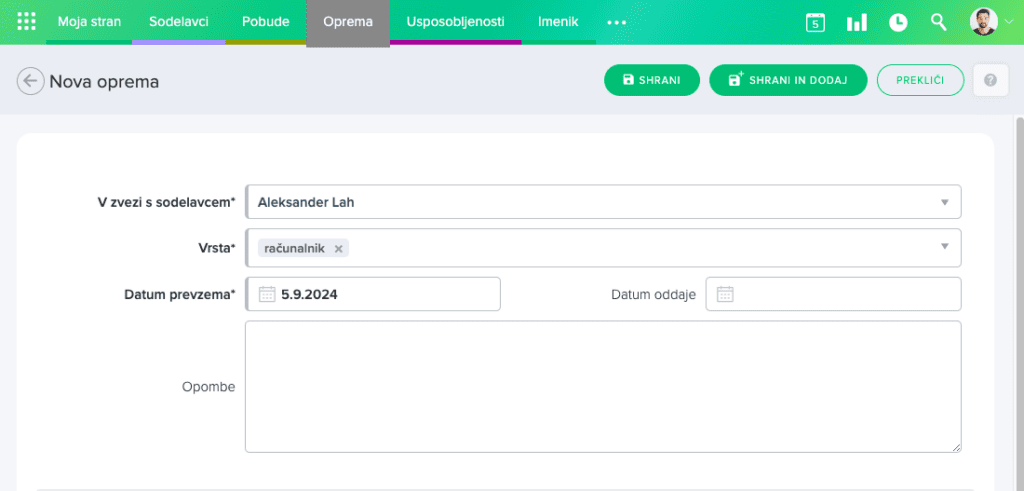Click the back arrow next to Nova oprema
The width and height of the screenshot is (1024, 491).
tap(31, 81)
